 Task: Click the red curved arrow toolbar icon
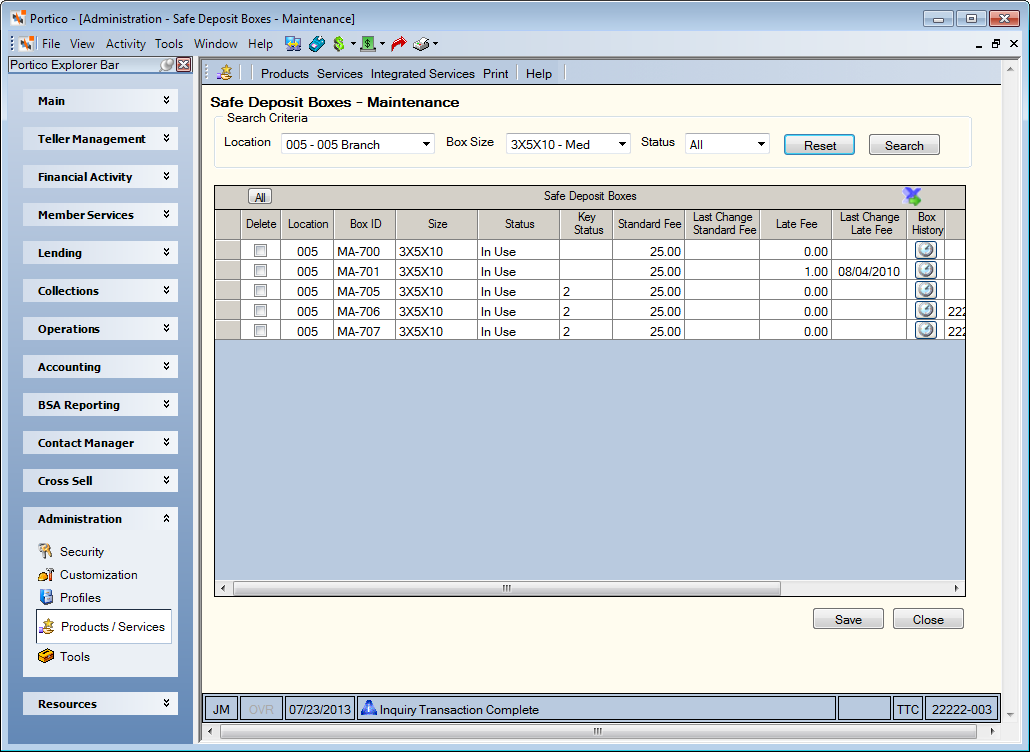[x=398, y=44]
